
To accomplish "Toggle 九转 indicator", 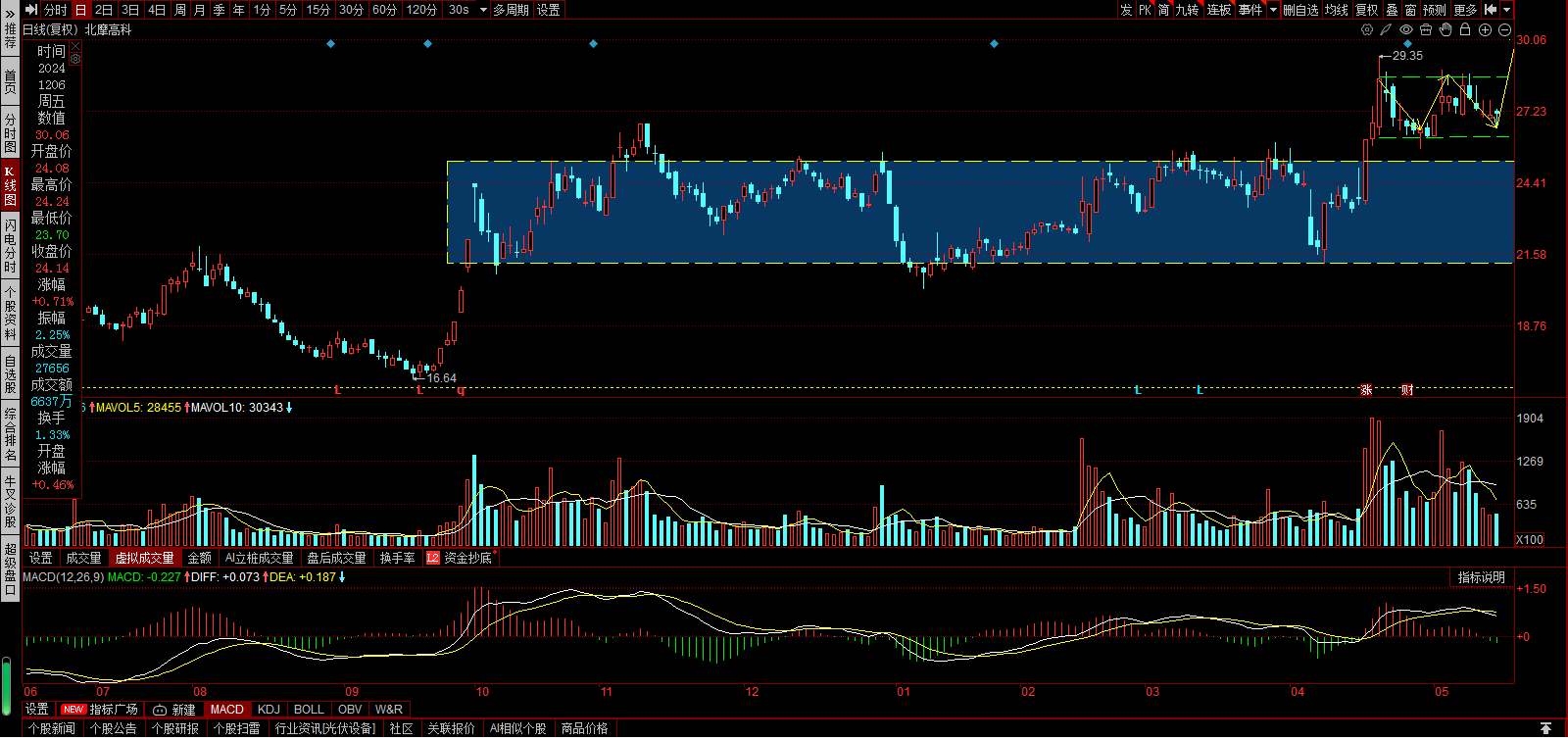I will coord(1187,9).
